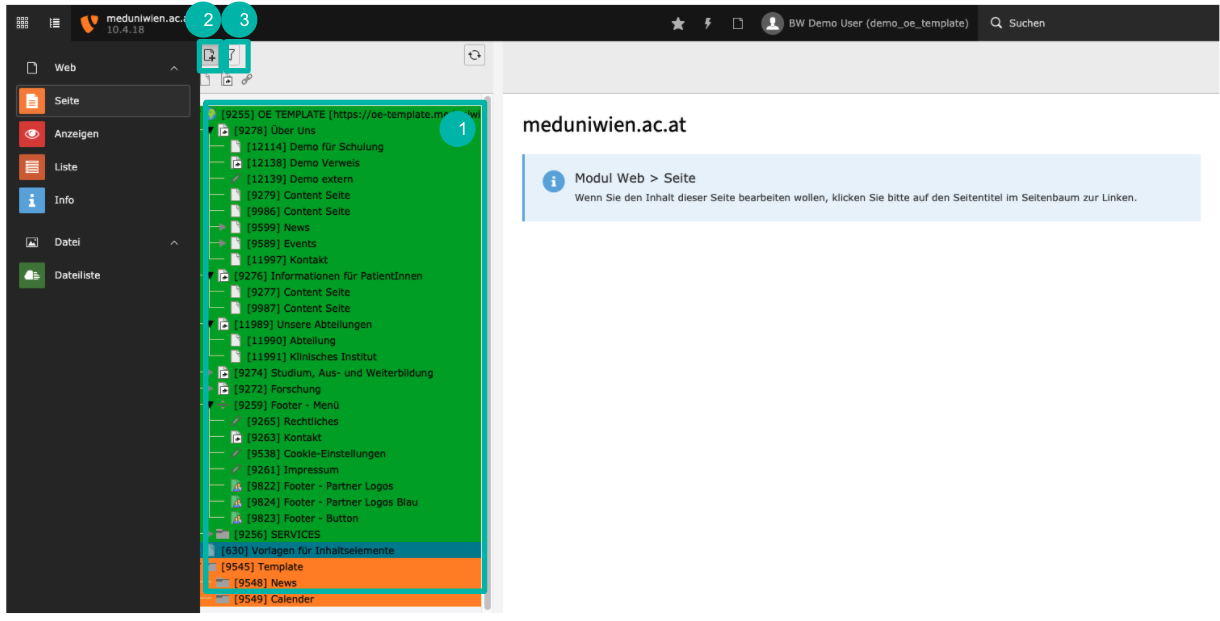The width and height of the screenshot is (1220, 621).
Task: Collapse [9276] Informationen für PatientInnen branch
Action: point(211,276)
